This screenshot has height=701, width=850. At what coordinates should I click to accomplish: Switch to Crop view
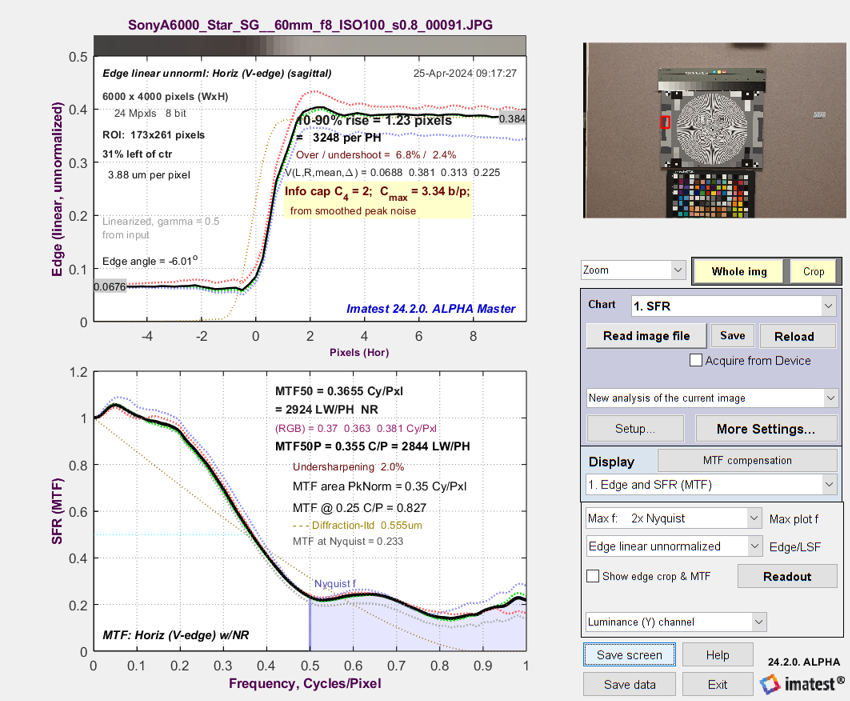[x=814, y=272]
